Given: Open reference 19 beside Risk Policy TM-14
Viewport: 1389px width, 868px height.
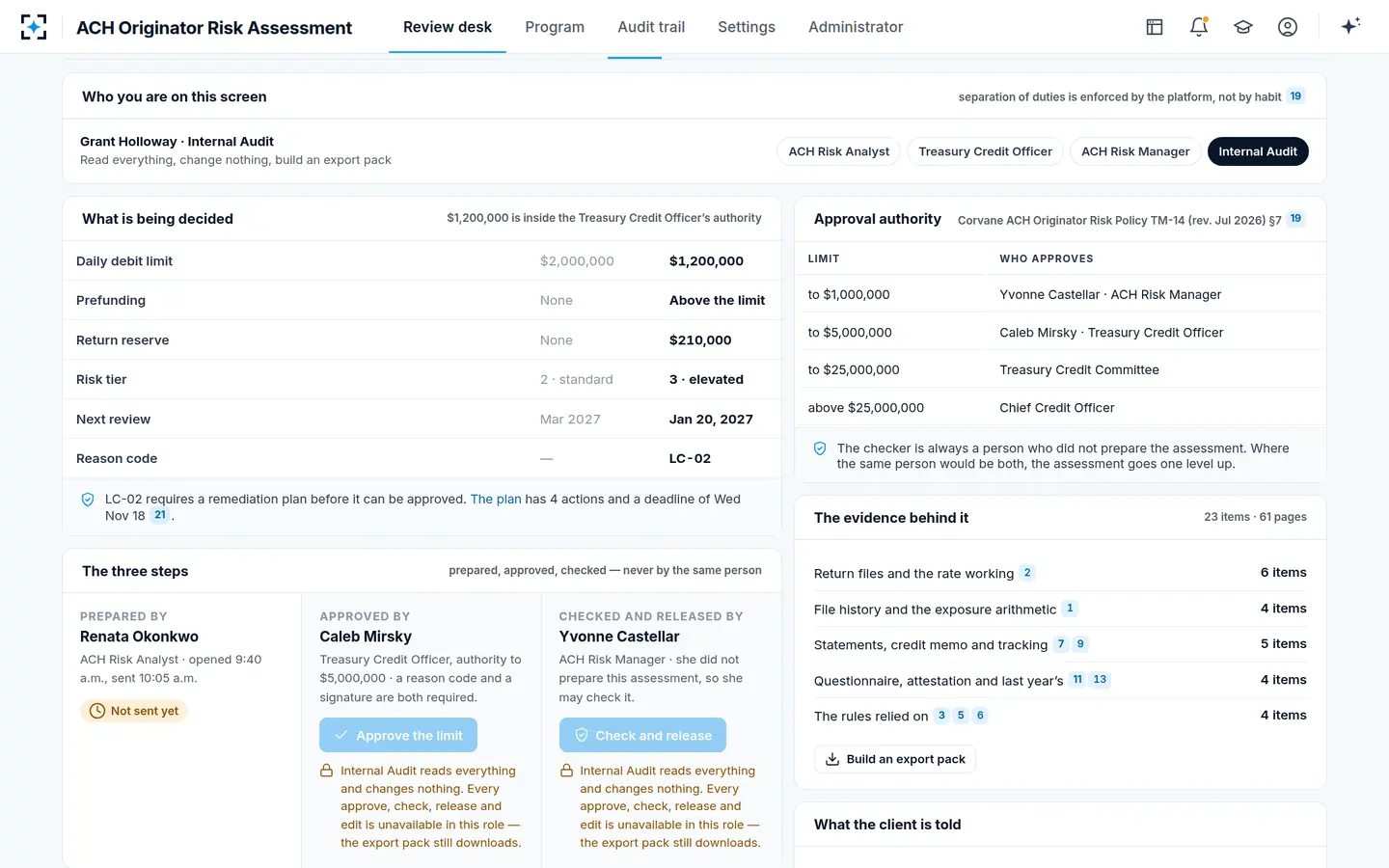Looking at the screenshot, I should [x=1295, y=219].
